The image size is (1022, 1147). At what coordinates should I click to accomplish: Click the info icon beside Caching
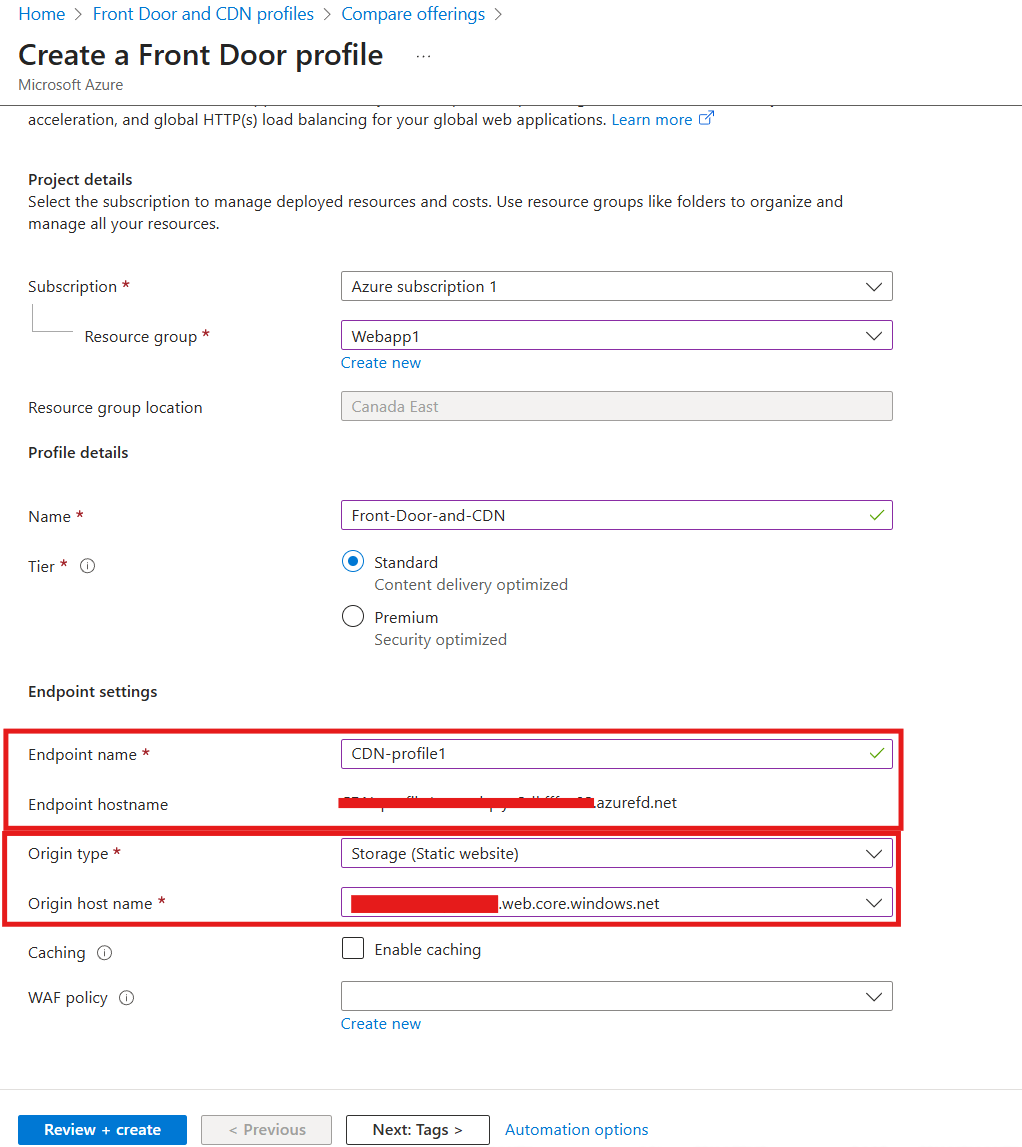[105, 953]
